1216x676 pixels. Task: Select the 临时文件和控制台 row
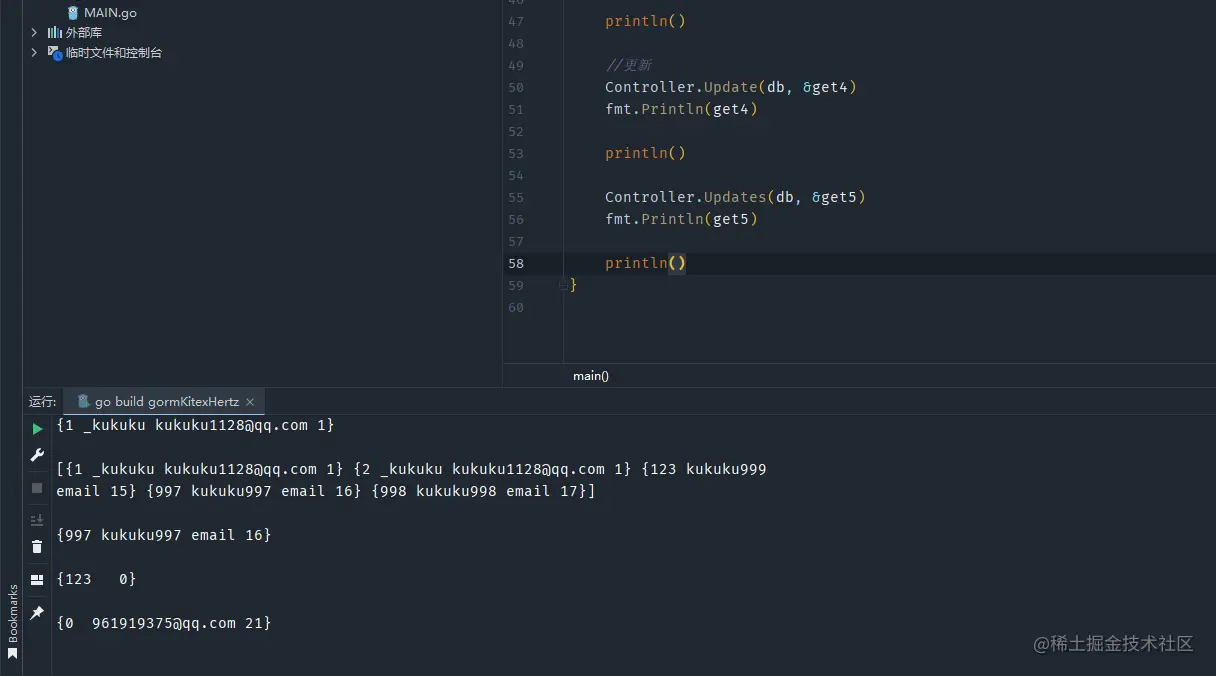point(114,52)
